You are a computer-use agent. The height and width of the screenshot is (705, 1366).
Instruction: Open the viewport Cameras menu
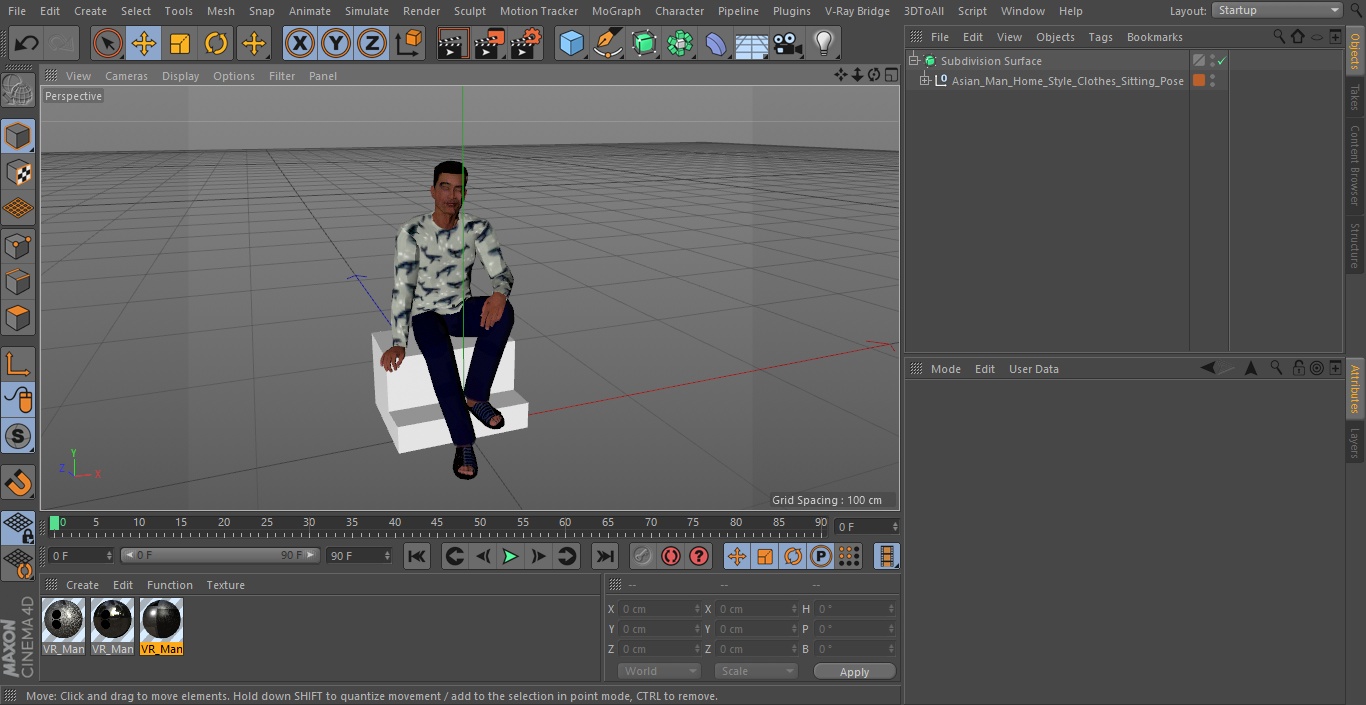126,76
